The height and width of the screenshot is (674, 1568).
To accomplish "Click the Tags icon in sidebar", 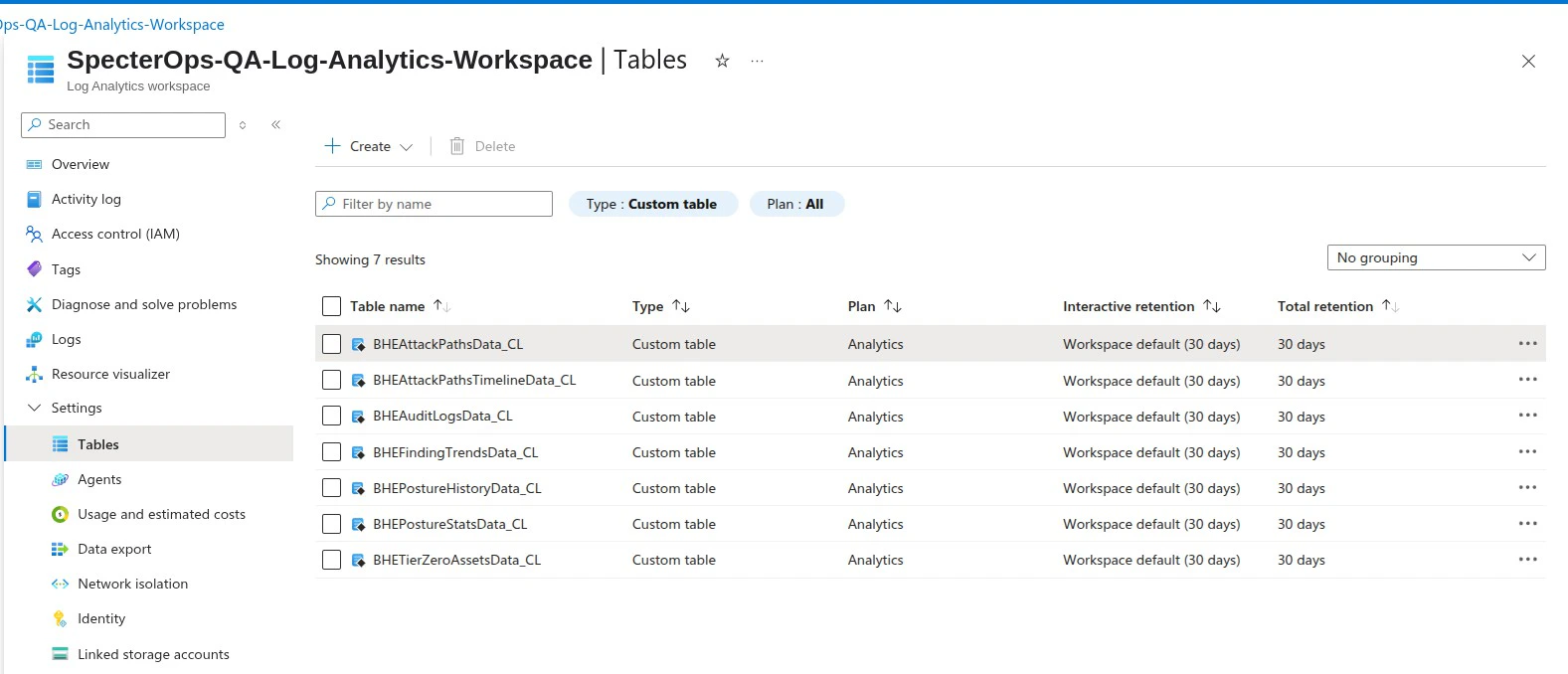I will [x=34, y=269].
